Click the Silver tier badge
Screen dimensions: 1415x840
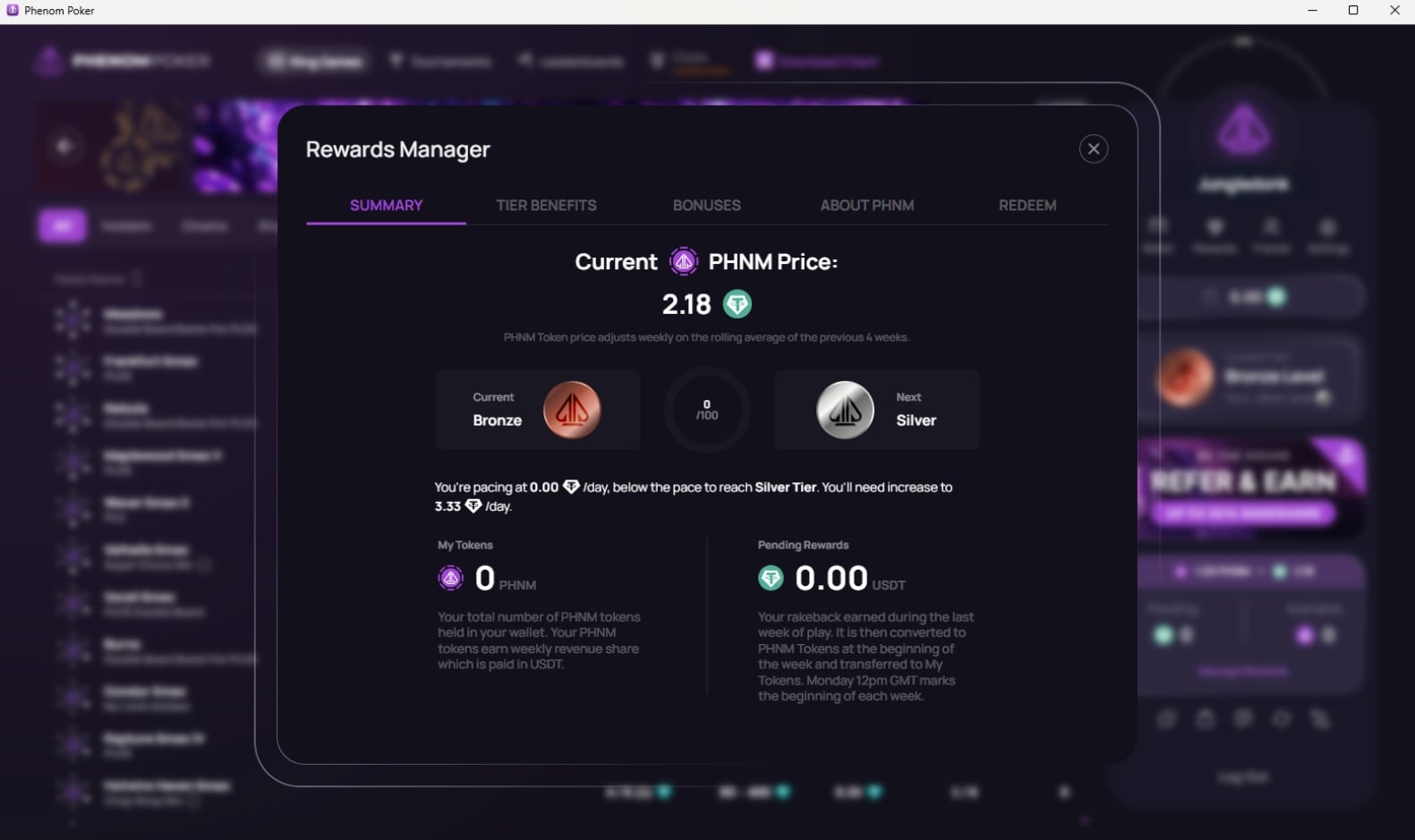pos(845,410)
